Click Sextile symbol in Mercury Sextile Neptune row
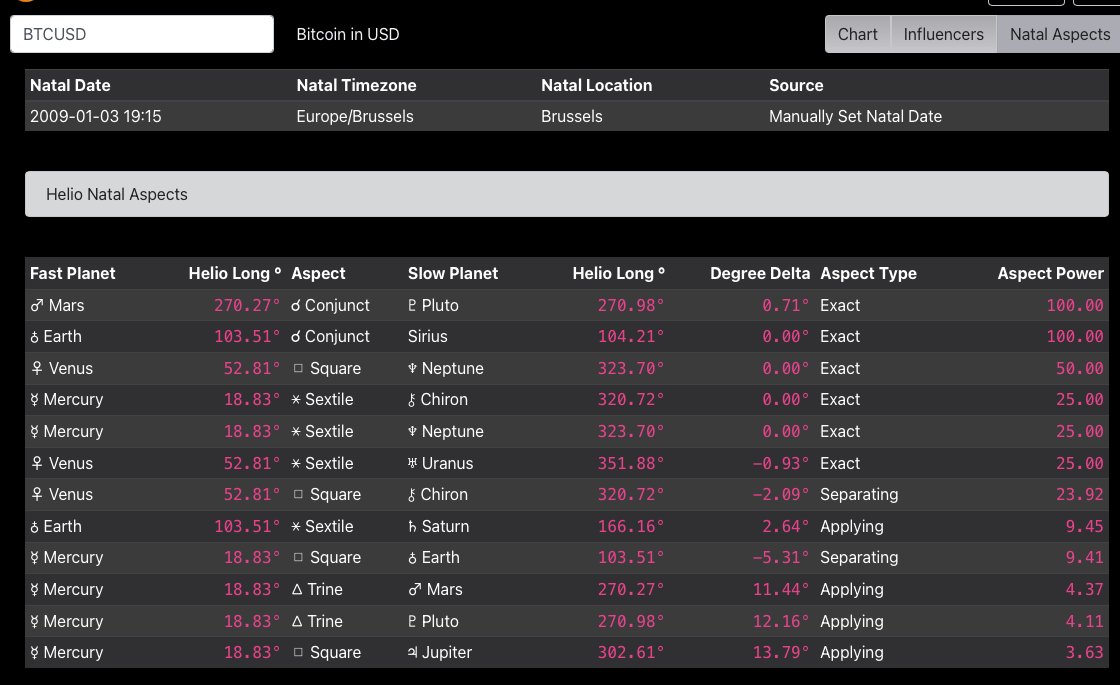Viewport: 1120px width, 685px height. click(296, 431)
